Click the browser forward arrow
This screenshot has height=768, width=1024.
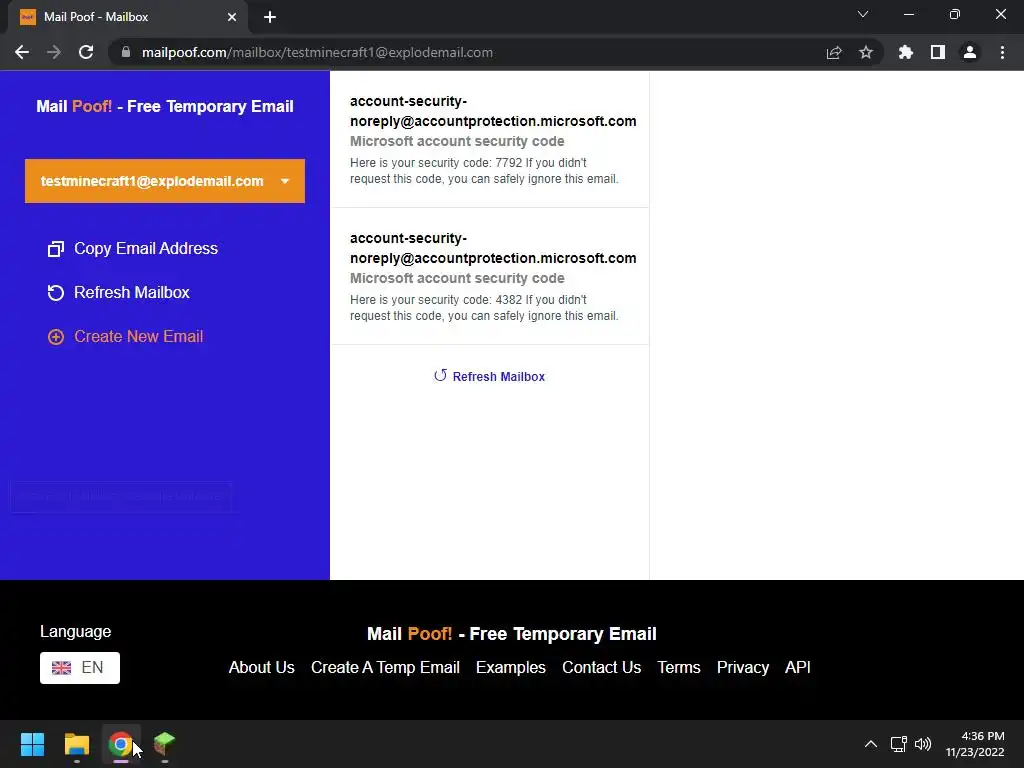point(54,52)
